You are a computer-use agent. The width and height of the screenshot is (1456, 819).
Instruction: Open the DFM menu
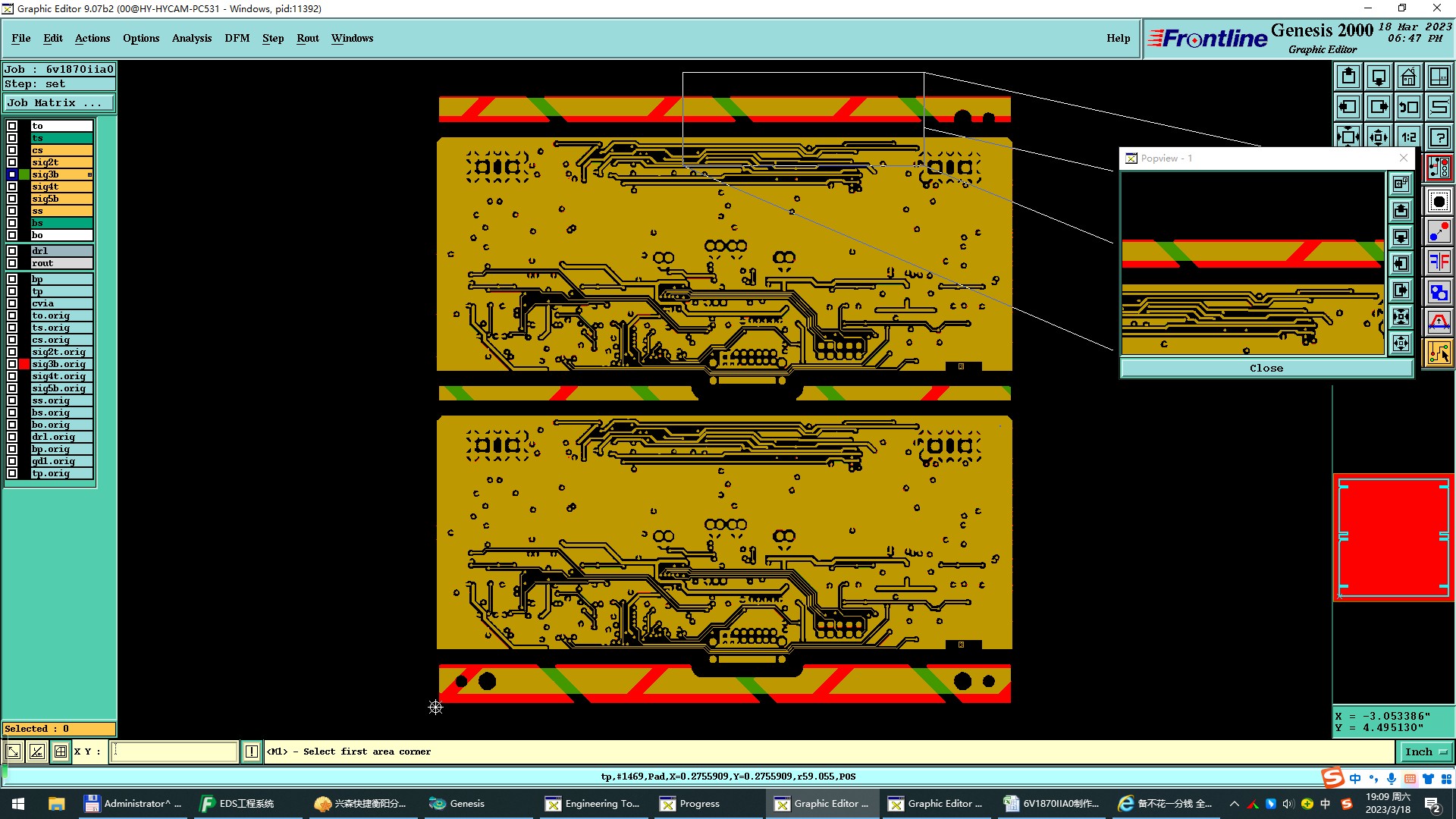(x=237, y=38)
